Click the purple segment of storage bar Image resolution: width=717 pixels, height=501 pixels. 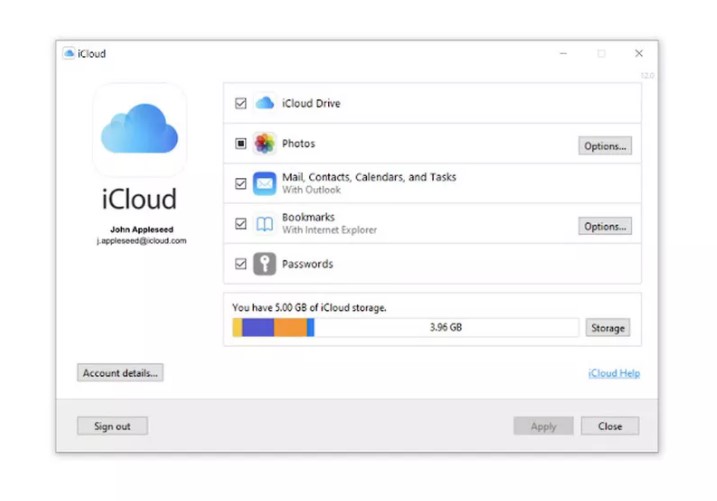(258, 327)
